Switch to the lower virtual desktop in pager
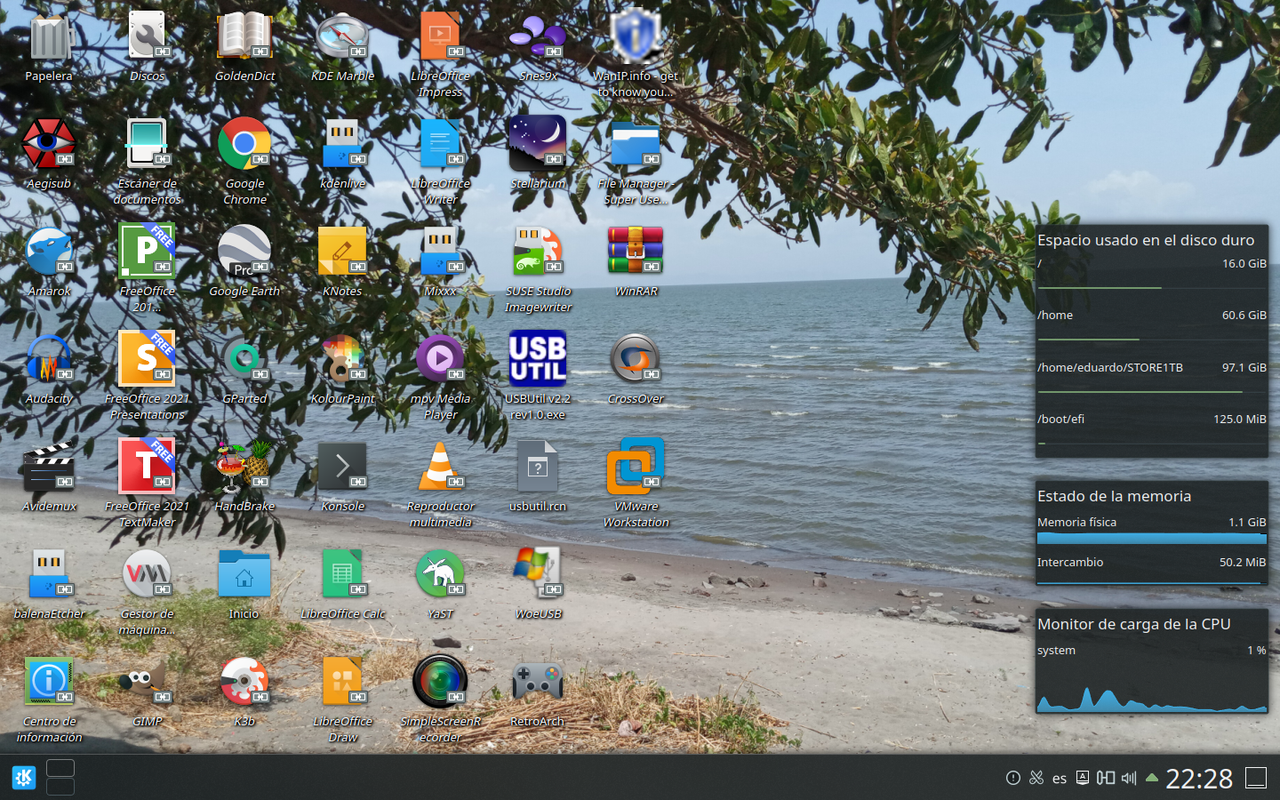 pos(60,787)
